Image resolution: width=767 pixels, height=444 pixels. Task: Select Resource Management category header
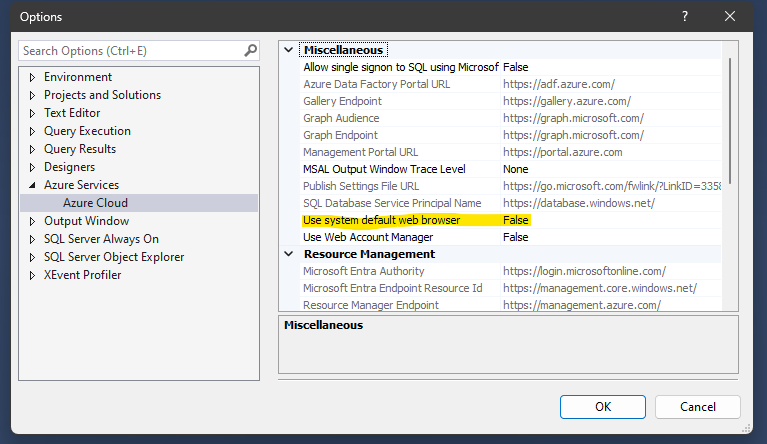tap(369, 254)
